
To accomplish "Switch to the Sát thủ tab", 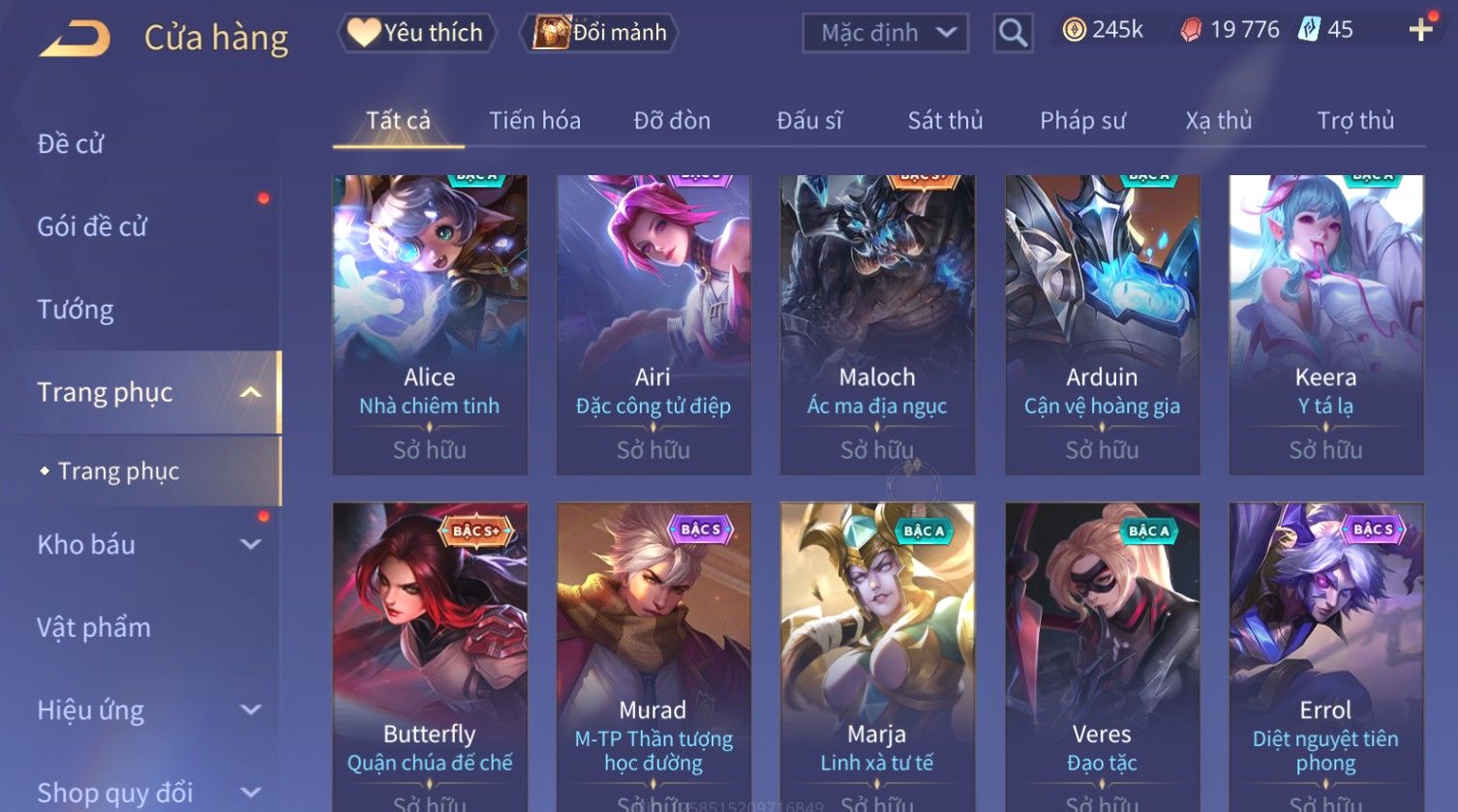I will click(x=945, y=120).
